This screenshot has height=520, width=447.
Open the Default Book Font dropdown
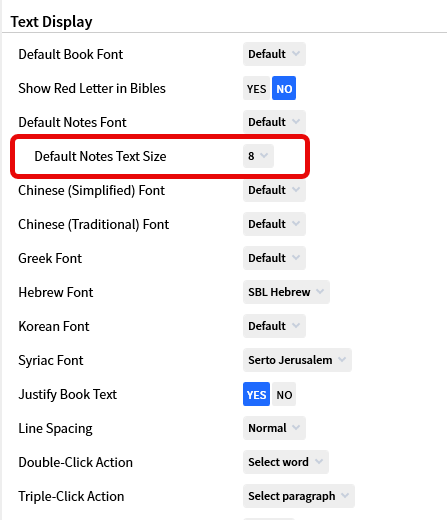click(274, 54)
